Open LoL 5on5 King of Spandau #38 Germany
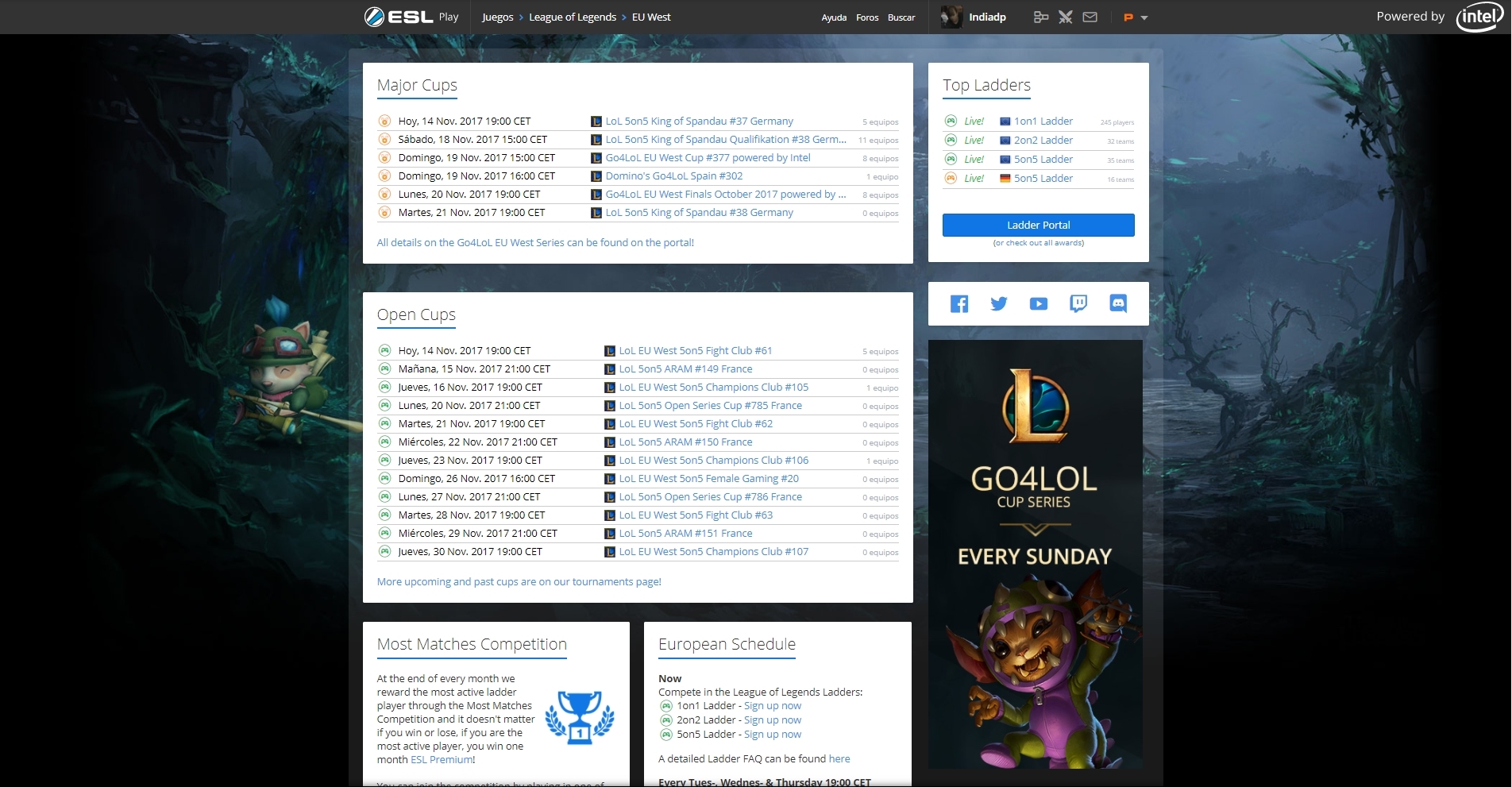Viewport: 1512px width, 787px height. pos(699,213)
